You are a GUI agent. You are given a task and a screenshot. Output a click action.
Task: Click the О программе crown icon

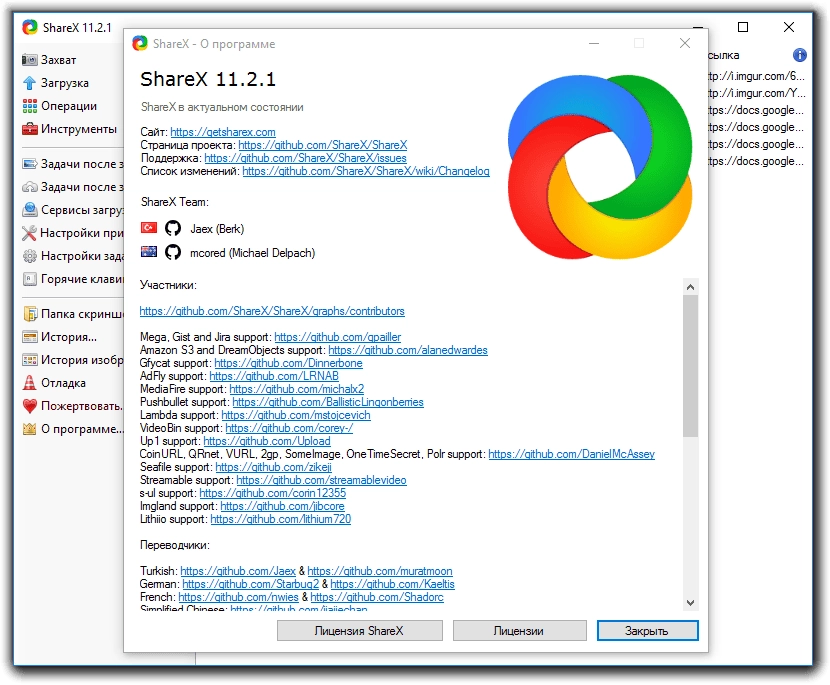tap(30, 429)
